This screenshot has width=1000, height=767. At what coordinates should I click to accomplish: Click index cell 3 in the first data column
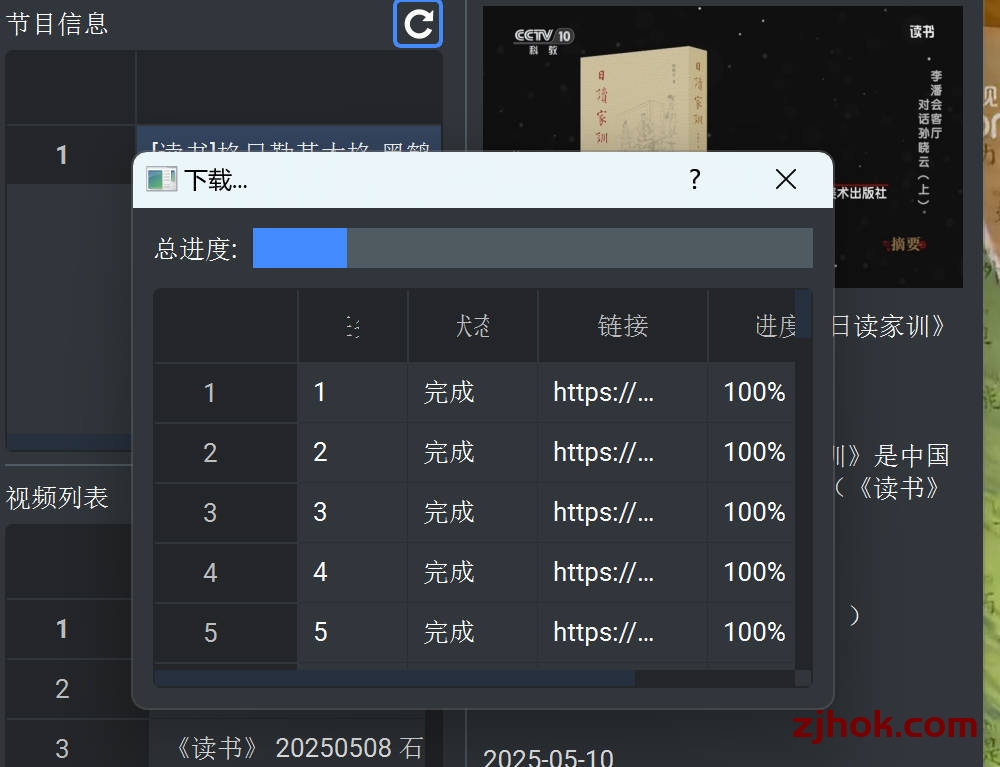click(x=353, y=513)
